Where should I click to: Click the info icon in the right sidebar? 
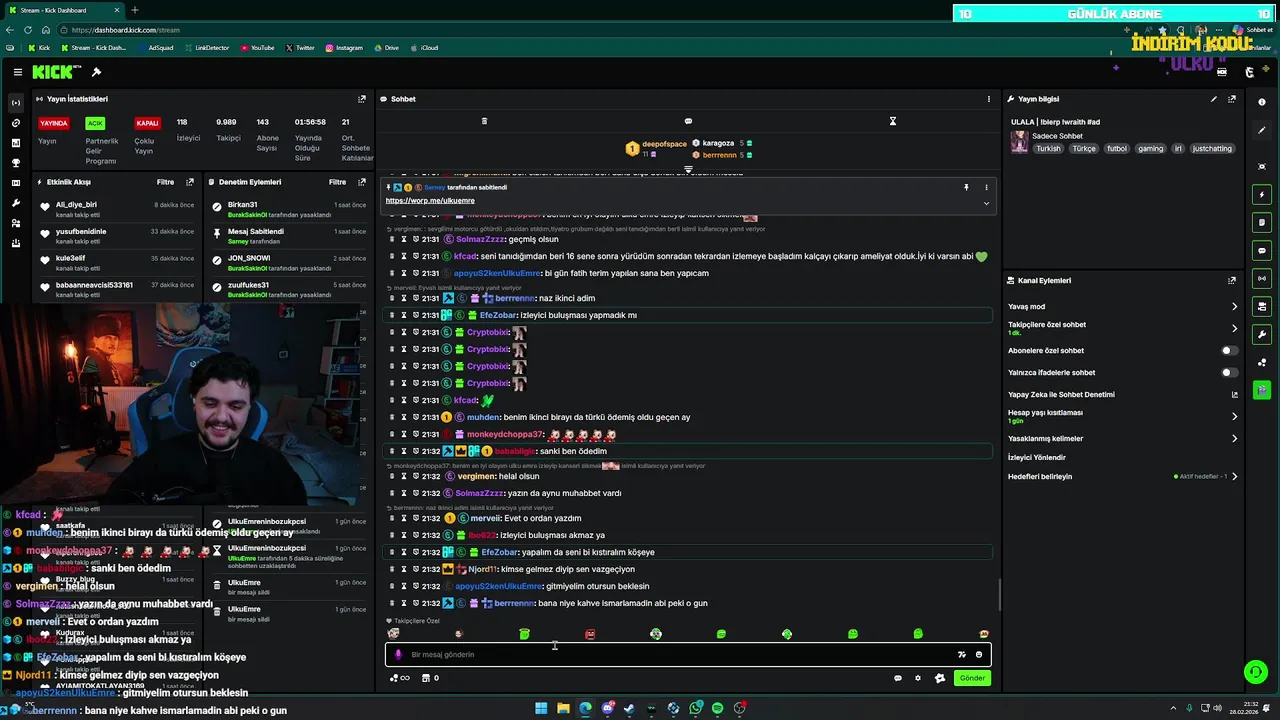pos(1262,103)
